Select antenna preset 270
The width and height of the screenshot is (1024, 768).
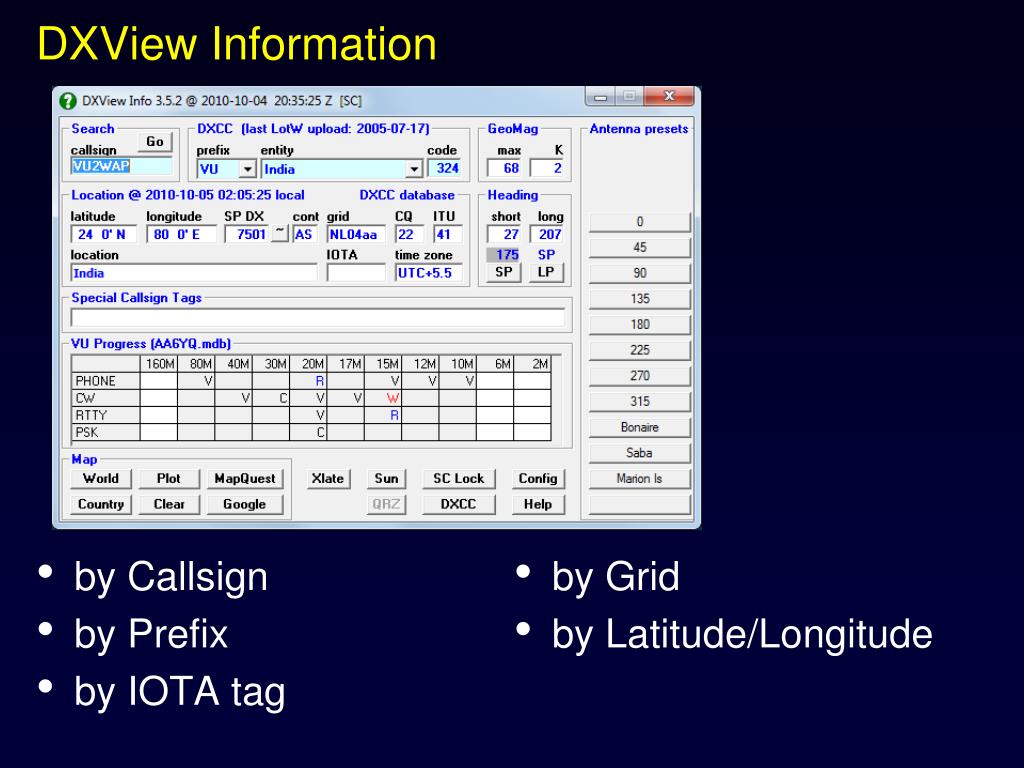(x=639, y=376)
